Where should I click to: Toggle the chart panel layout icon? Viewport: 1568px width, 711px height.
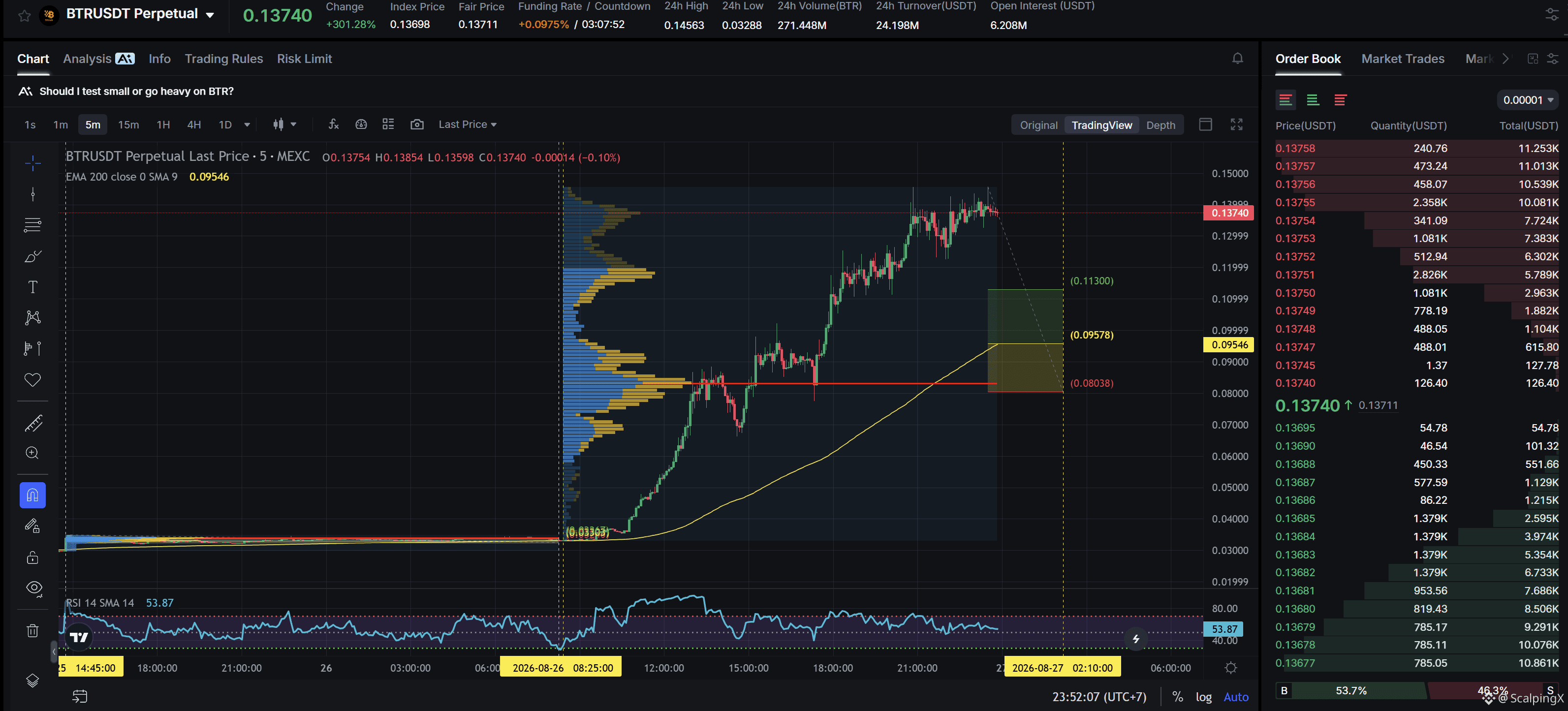click(x=1206, y=124)
